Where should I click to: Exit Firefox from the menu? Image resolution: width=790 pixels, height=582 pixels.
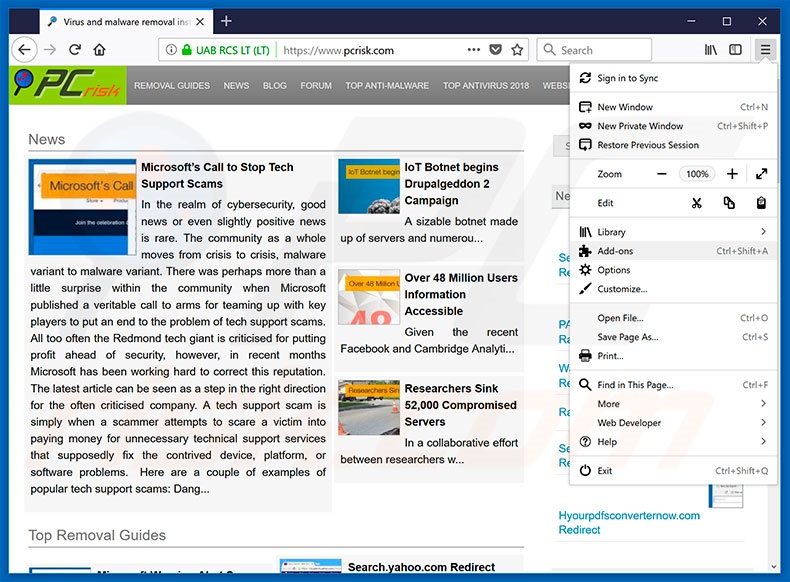coord(673,471)
